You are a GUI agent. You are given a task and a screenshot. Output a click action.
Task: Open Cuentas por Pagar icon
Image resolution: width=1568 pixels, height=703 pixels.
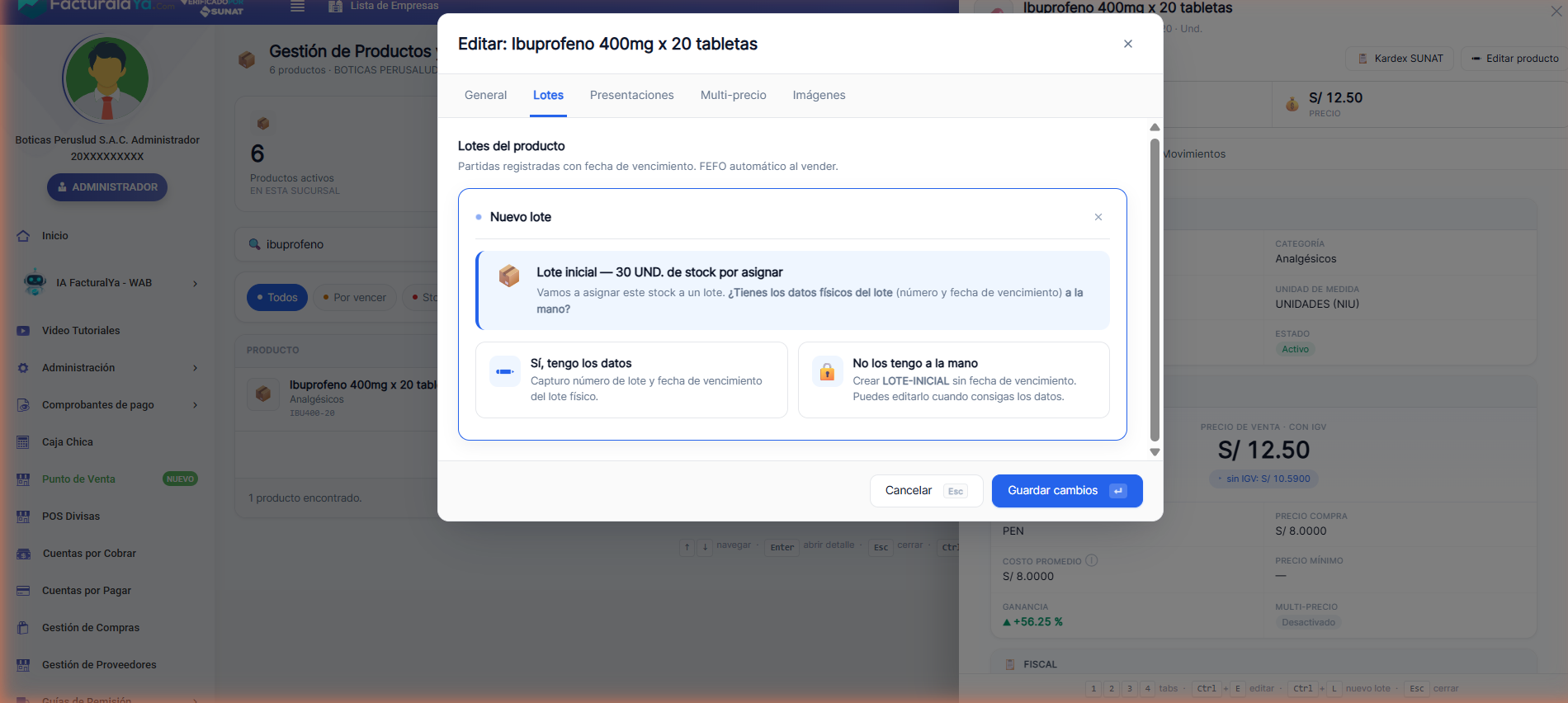tap(23, 591)
